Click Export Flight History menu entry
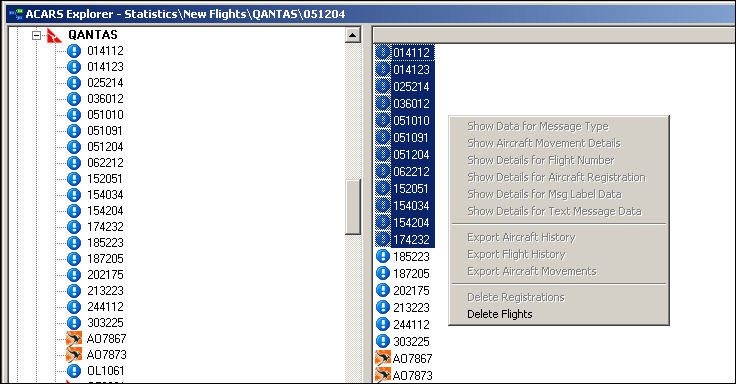Image resolution: width=736 pixels, height=384 pixels. tap(516, 254)
